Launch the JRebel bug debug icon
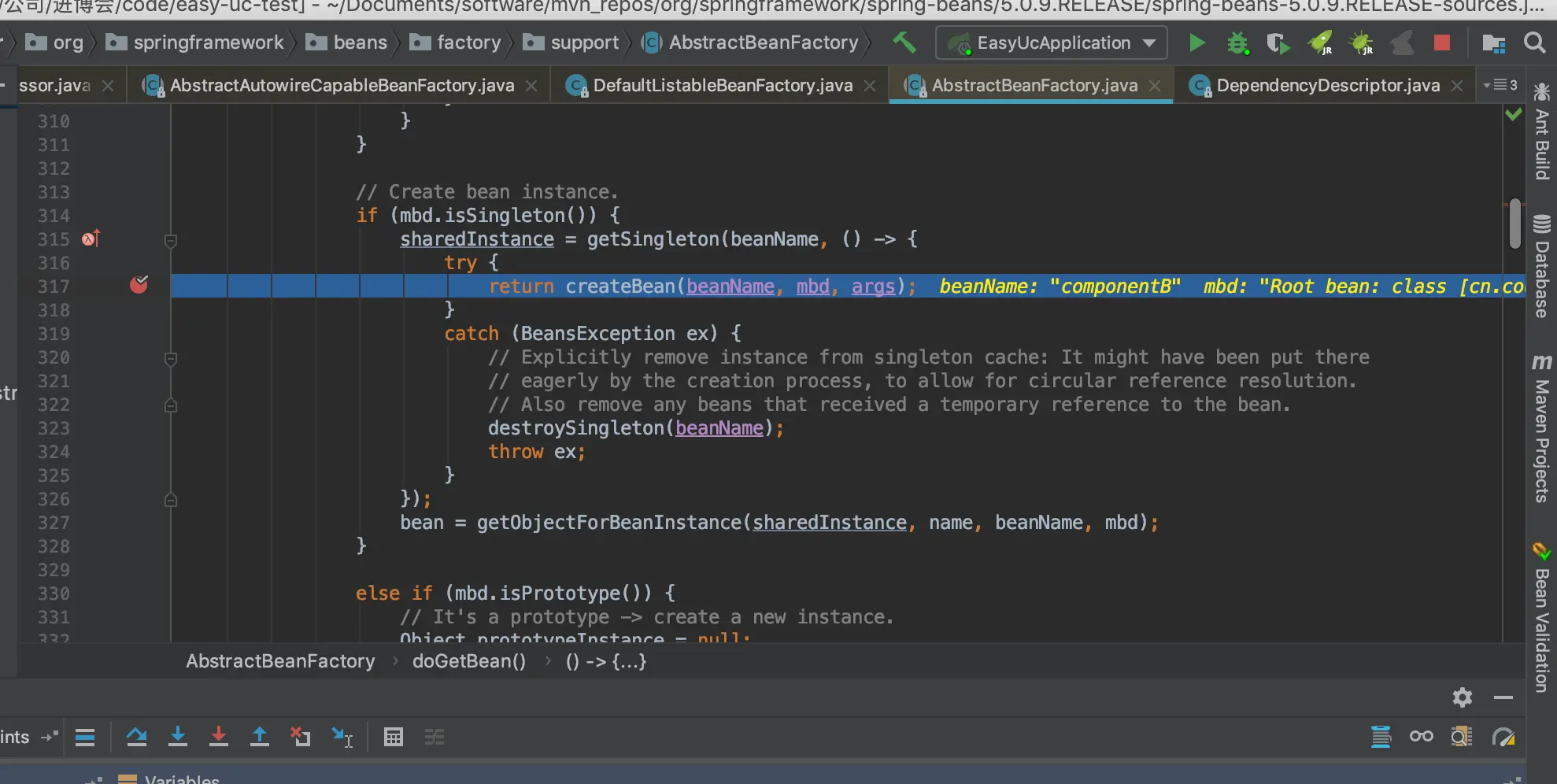Viewport: 1557px width, 784px height. click(1361, 43)
